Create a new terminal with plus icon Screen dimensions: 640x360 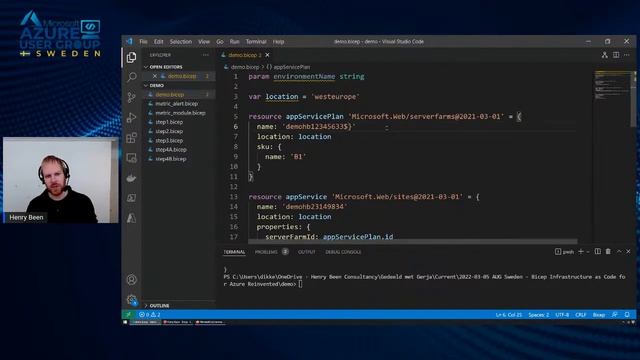click(x=581, y=251)
